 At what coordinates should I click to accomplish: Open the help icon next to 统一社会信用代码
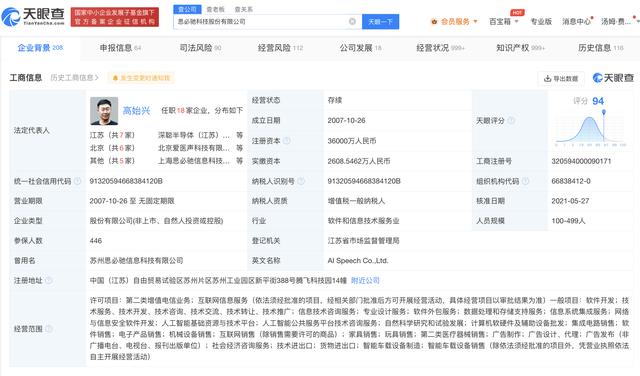click(x=77, y=181)
